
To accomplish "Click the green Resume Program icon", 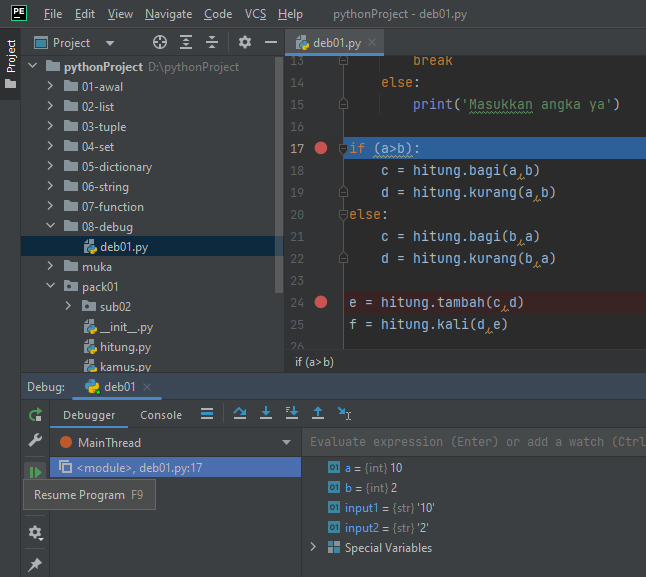I will click(x=35, y=472).
